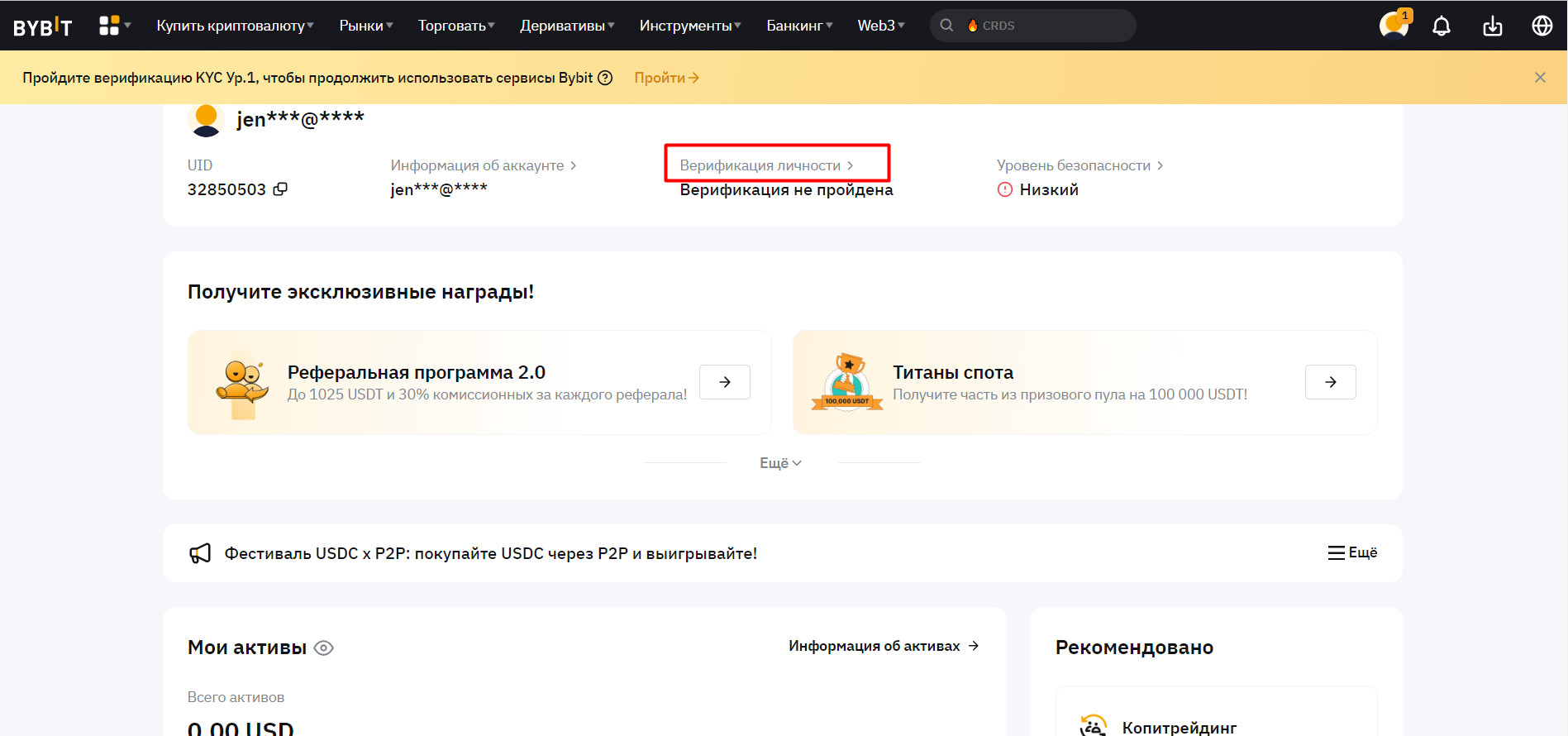Open the Фестиваль USDC x P2P announcement
1568x736 pixels.
[491, 553]
